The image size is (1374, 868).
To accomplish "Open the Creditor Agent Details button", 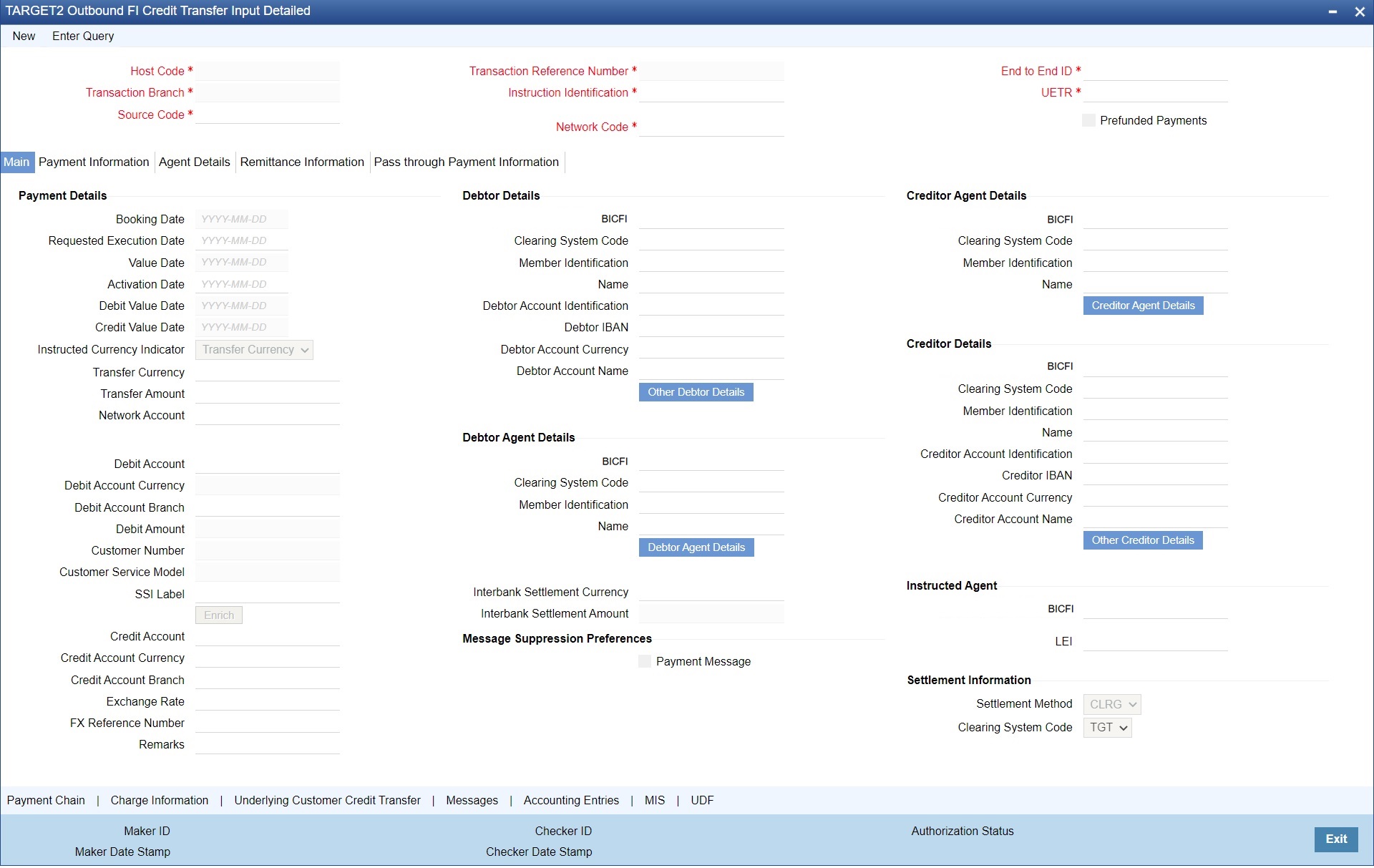I will (x=1143, y=306).
